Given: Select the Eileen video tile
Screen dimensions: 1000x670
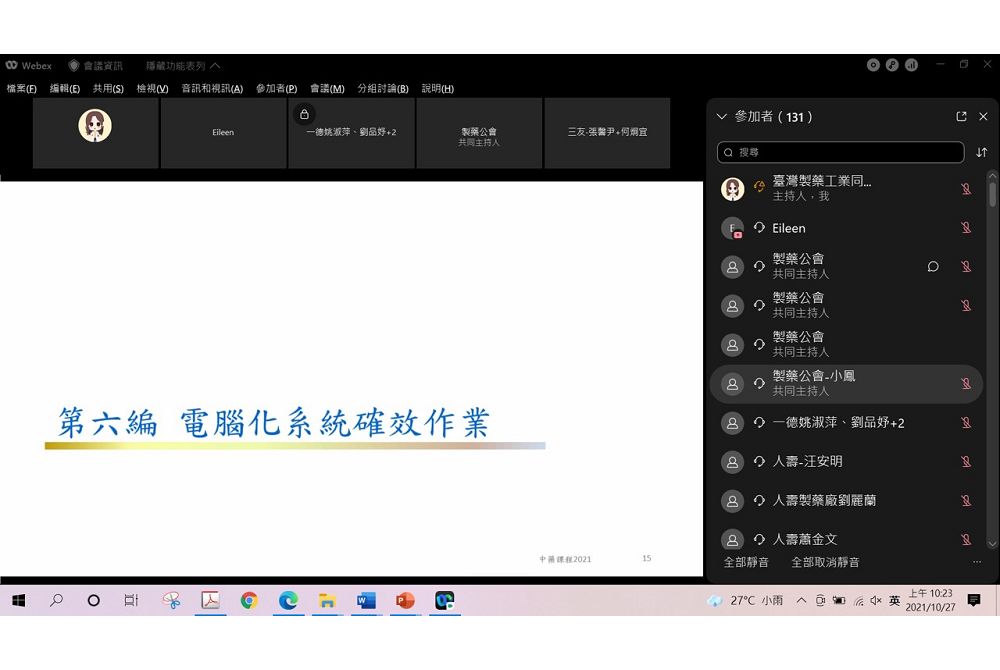Looking at the screenshot, I should [223, 133].
